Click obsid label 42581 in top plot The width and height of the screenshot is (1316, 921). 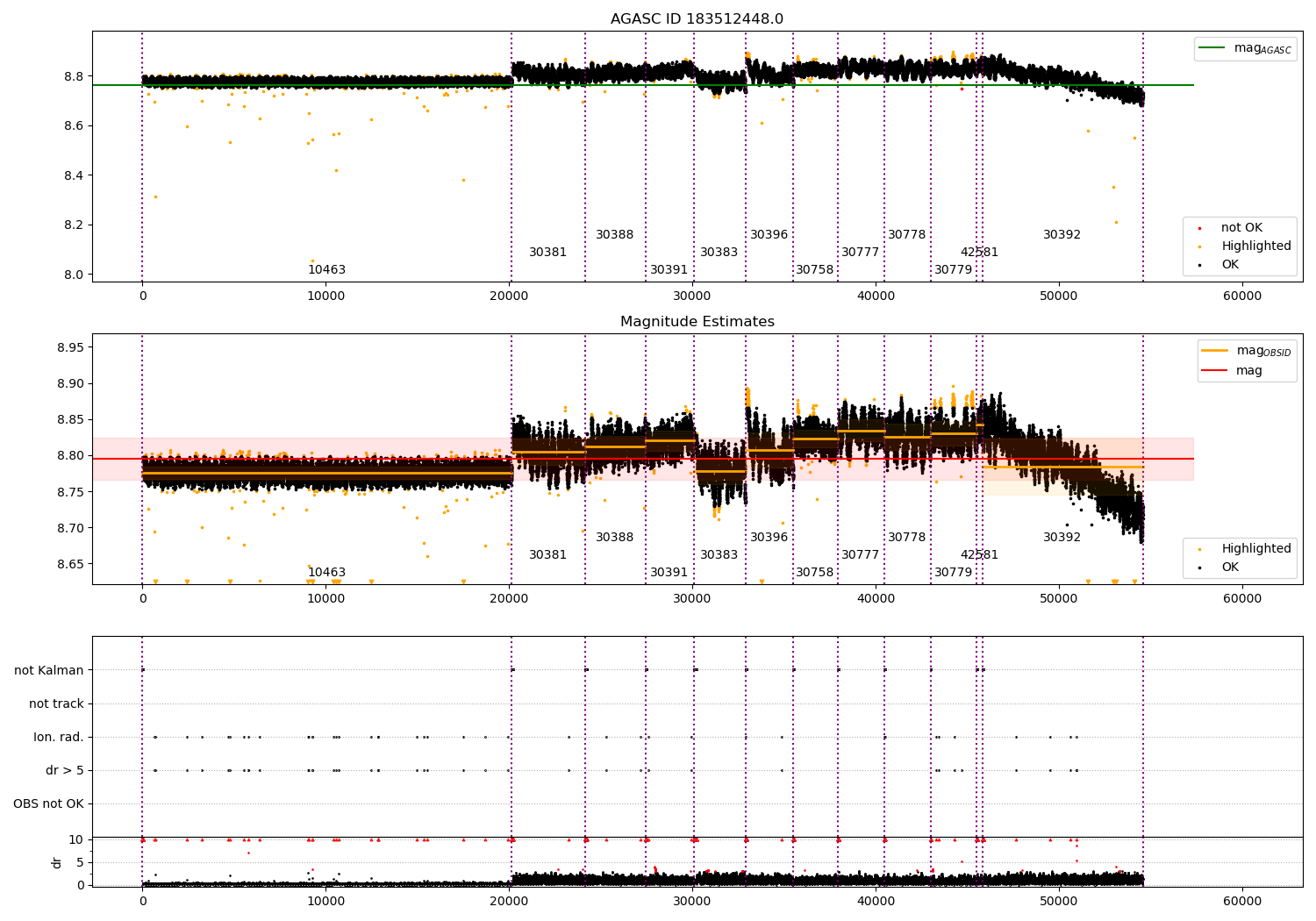[x=979, y=253]
